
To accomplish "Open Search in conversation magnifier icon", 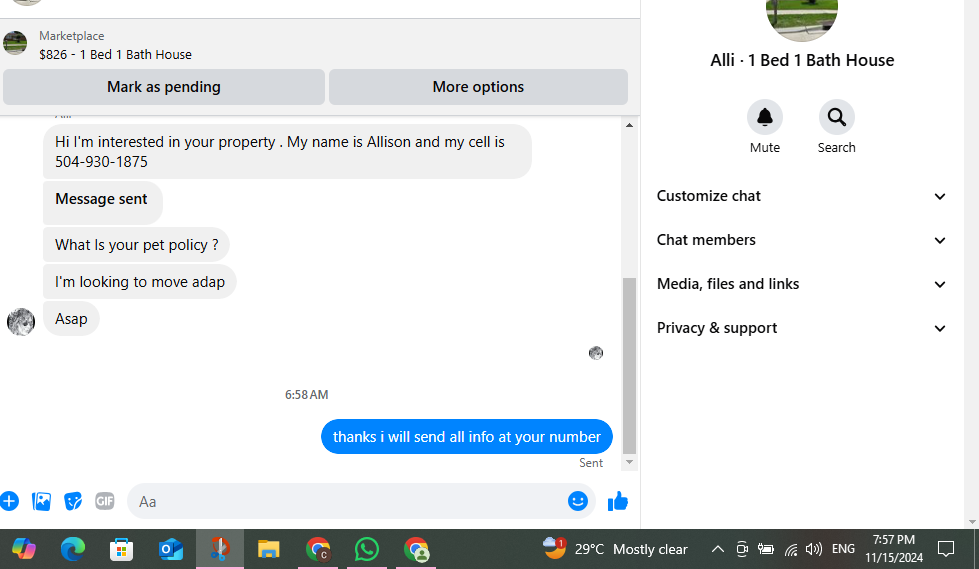I will [836, 117].
